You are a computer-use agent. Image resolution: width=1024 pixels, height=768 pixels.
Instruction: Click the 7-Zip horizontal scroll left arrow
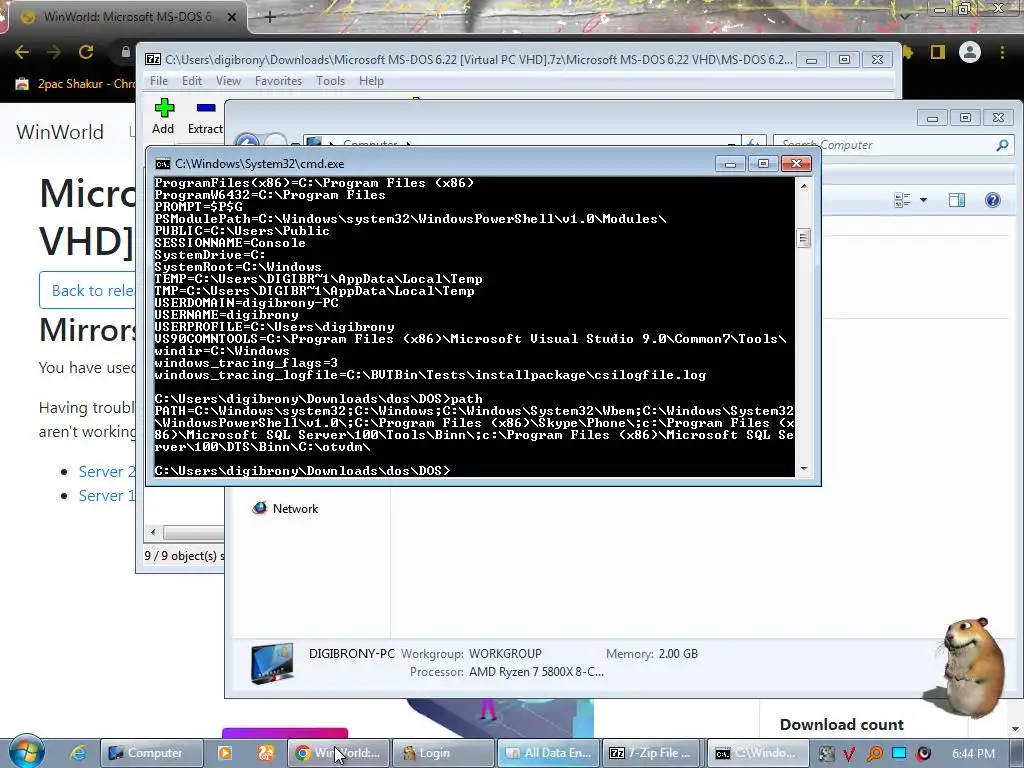tap(153, 532)
